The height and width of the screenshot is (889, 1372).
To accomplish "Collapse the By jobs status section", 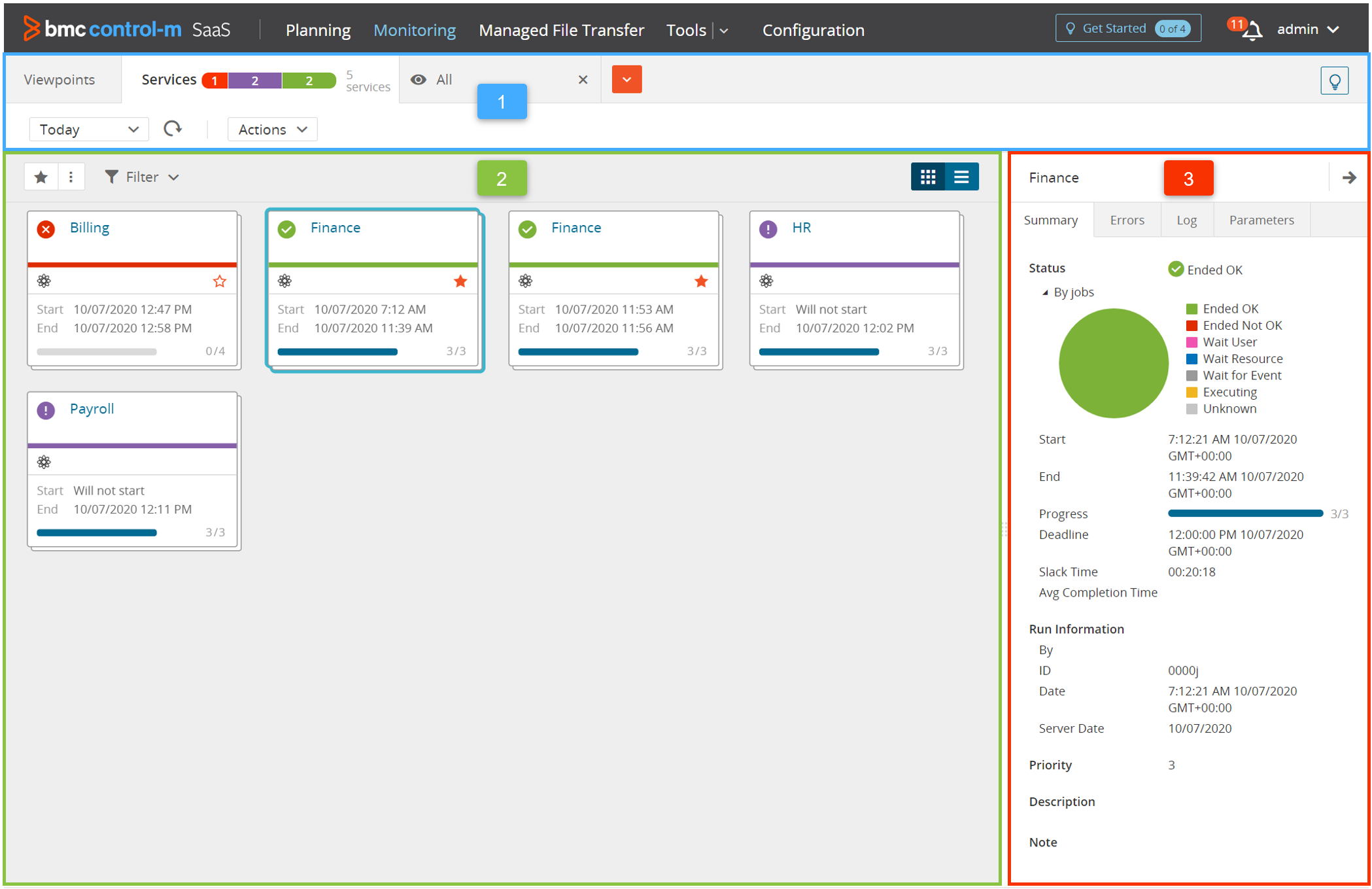I will pyautogui.click(x=1045, y=292).
